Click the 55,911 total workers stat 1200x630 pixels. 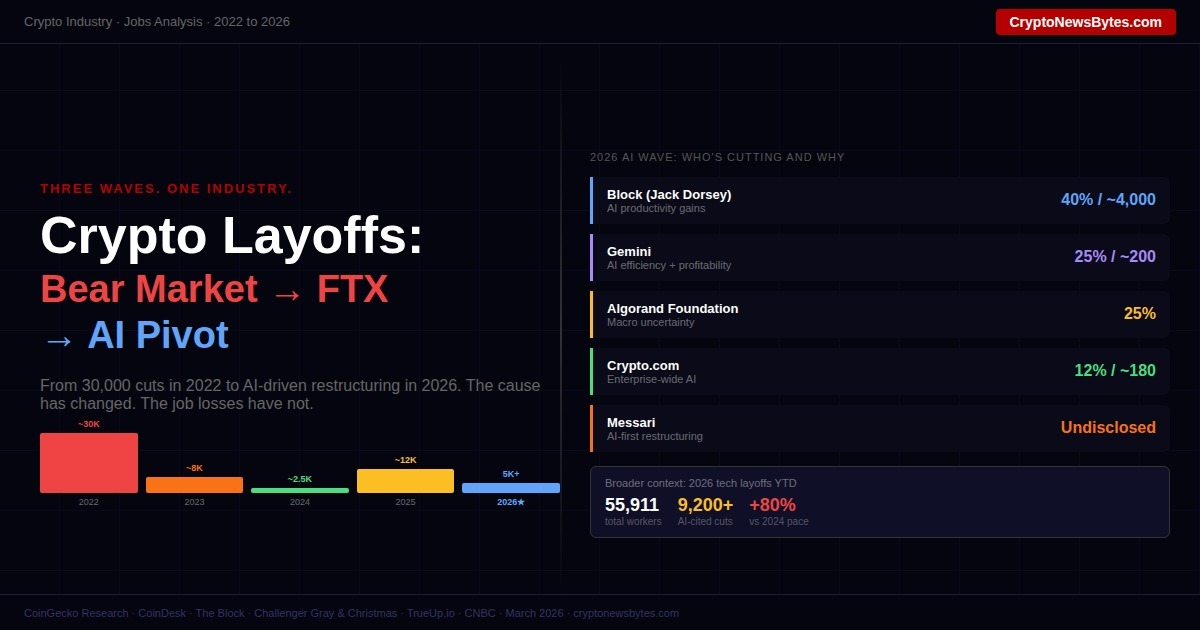(632, 505)
